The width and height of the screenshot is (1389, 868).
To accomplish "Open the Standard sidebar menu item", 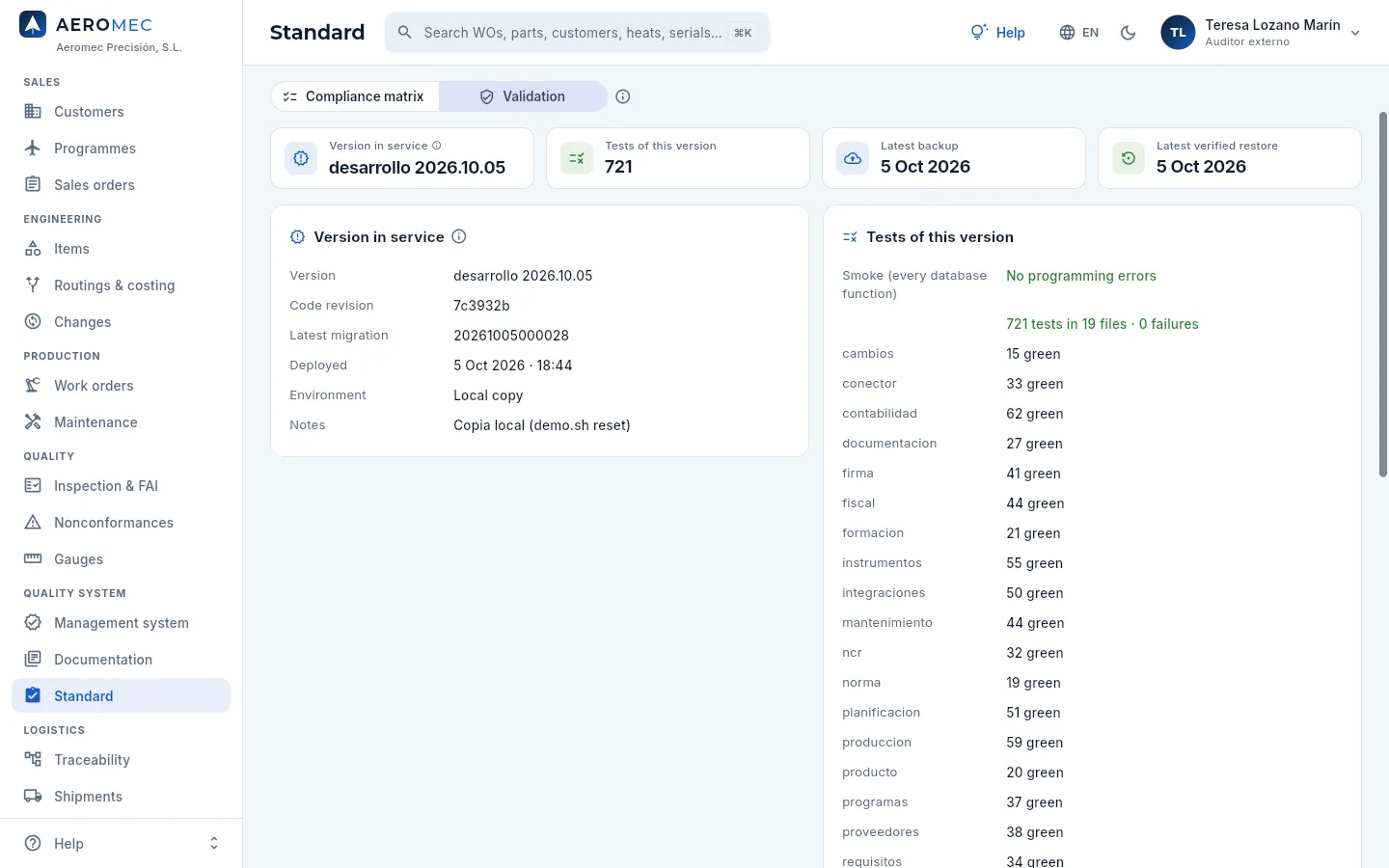I will coord(122,696).
